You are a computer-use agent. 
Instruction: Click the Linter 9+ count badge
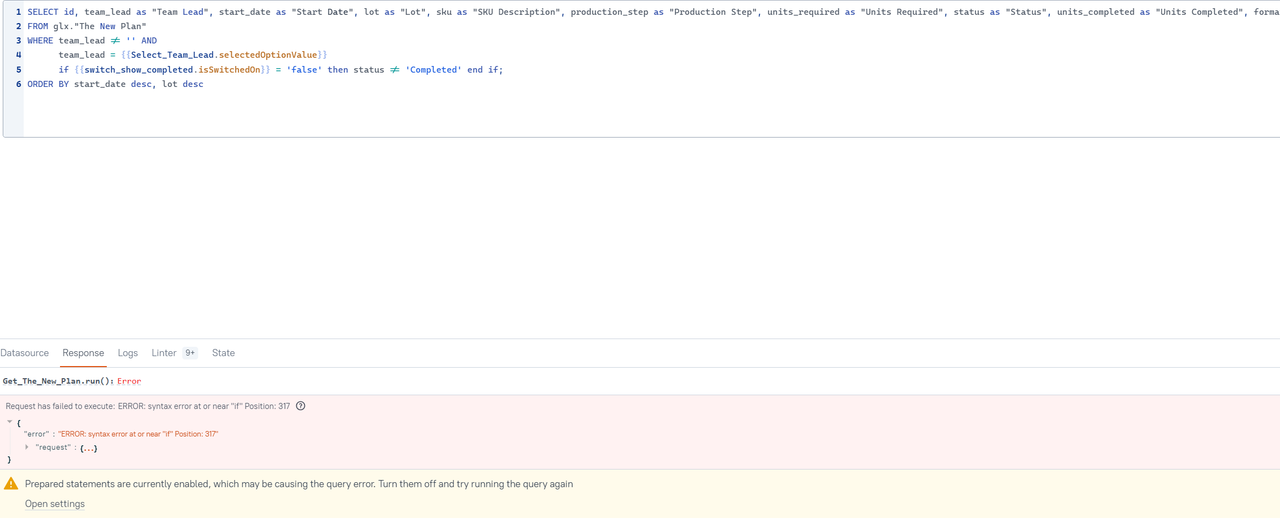coord(190,353)
